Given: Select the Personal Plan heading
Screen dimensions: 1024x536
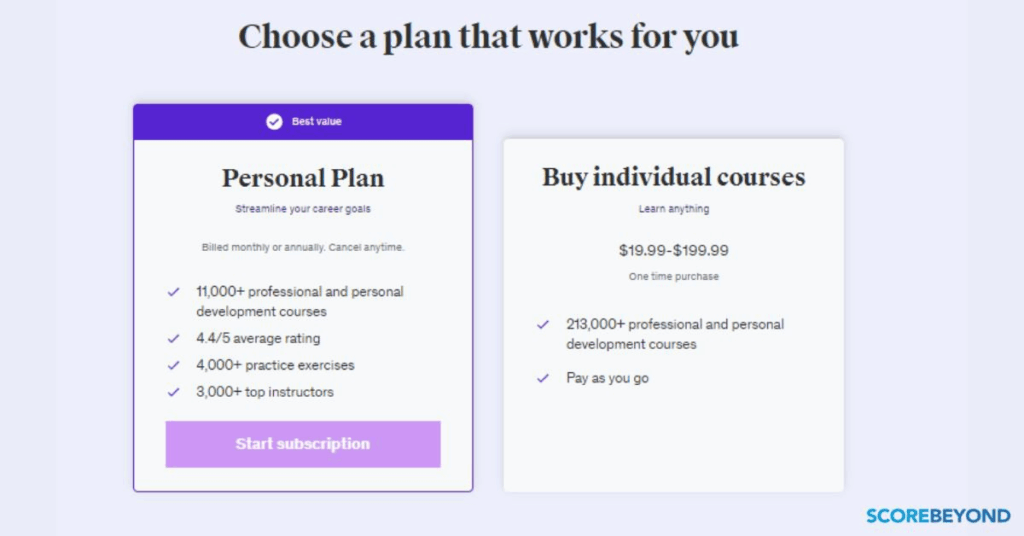Looking at the screenshot, I should pyautogui.click(x=303, y=178).
